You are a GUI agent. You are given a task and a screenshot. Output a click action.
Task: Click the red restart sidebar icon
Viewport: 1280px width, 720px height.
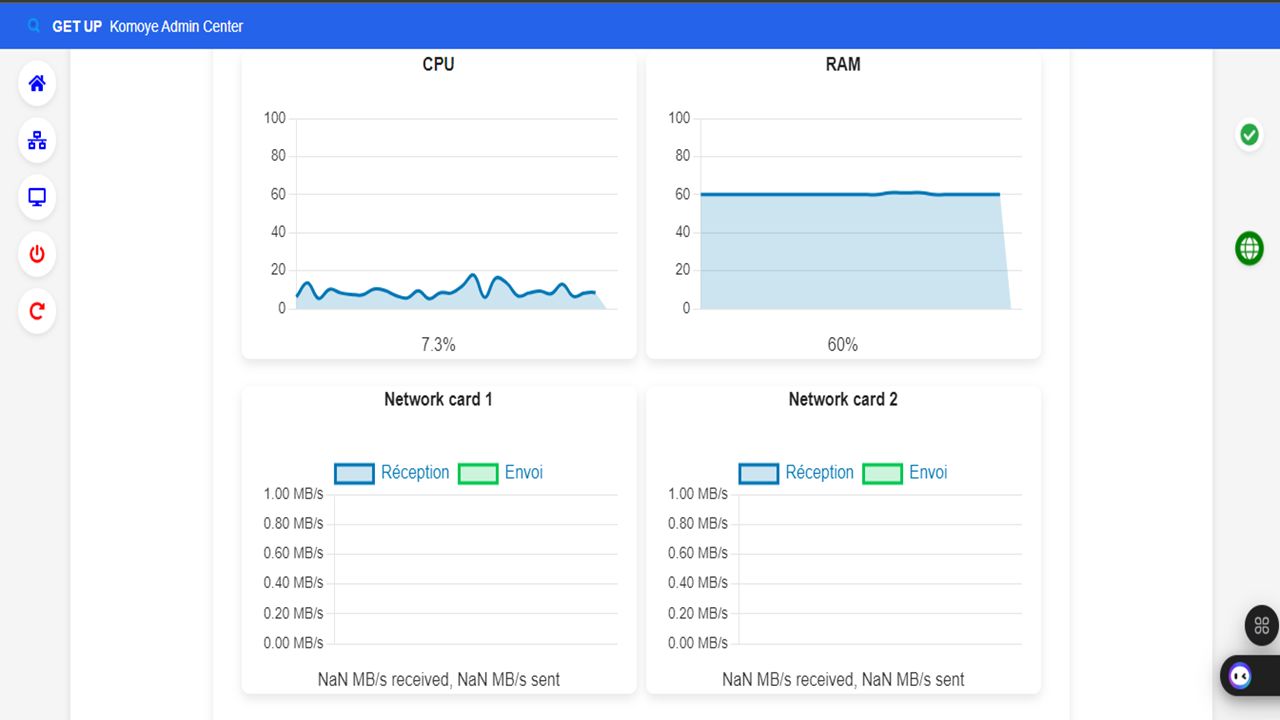pyautogui.click(x=37, y=311)
